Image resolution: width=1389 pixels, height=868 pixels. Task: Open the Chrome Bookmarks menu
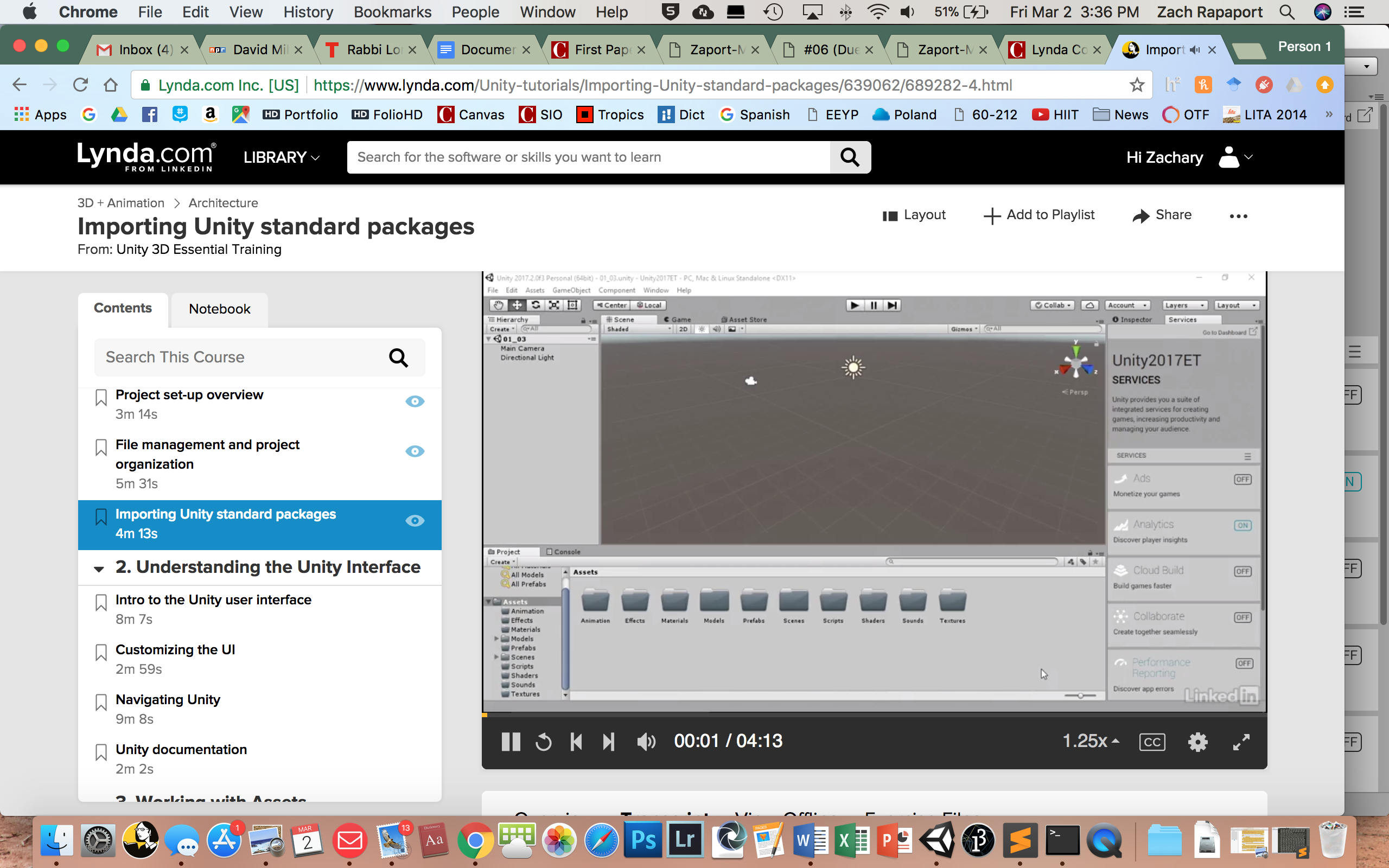coord(392,11)
